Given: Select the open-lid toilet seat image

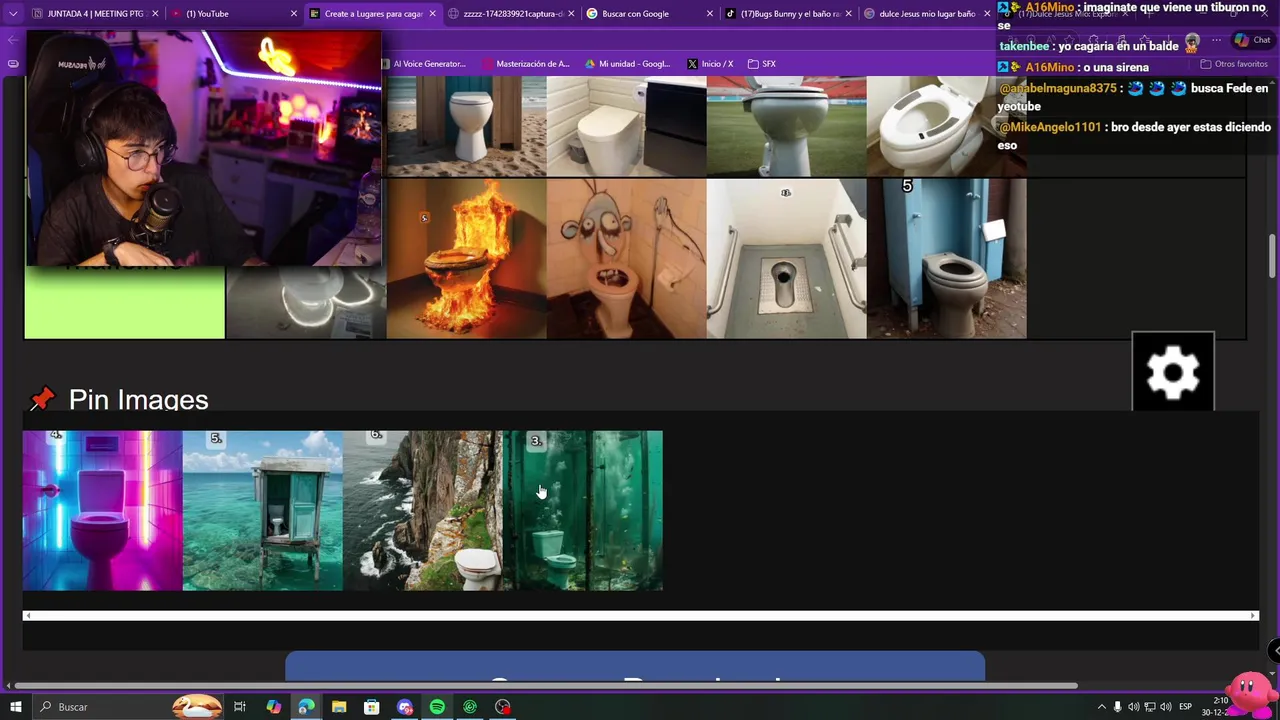Looking at the screenshot, I should (x=946, y=125).
